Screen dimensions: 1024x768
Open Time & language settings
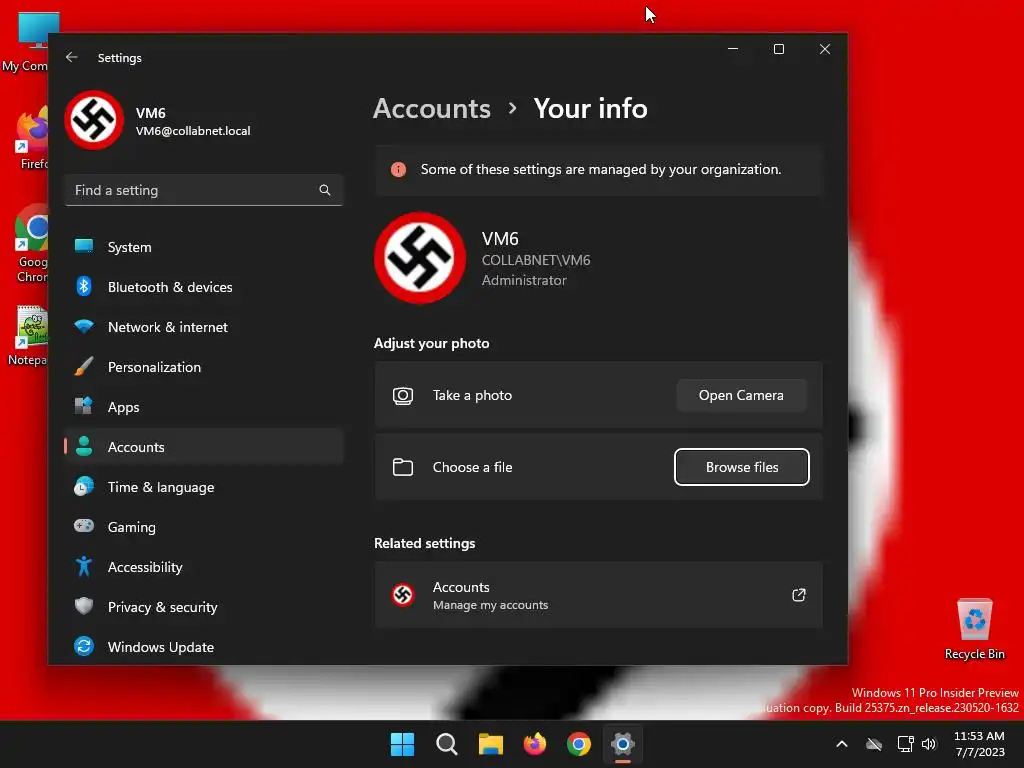(x=204, y=487)
